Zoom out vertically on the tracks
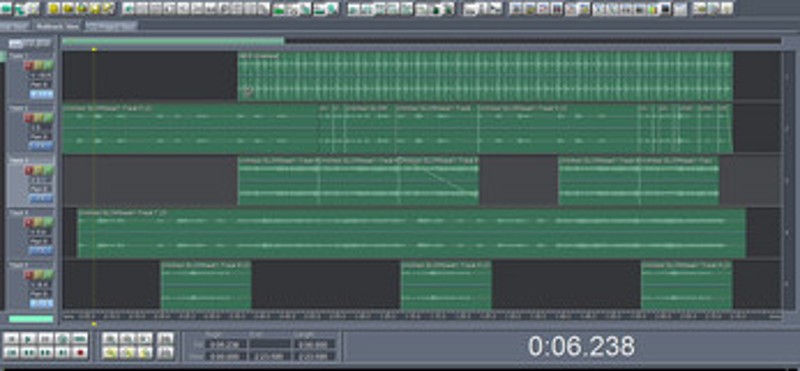This screenshot has height=371, width=800. (x=164, y=352)
